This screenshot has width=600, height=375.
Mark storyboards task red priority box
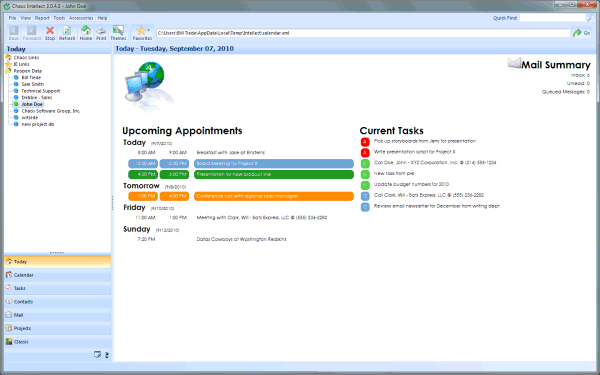pos(365,142)
